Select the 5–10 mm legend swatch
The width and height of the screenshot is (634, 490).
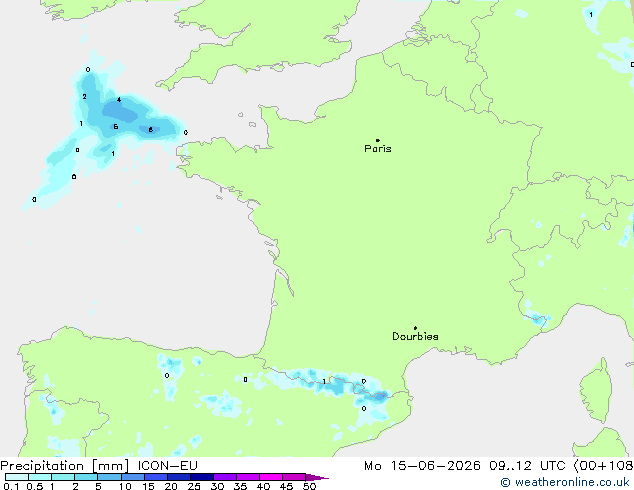109,477
